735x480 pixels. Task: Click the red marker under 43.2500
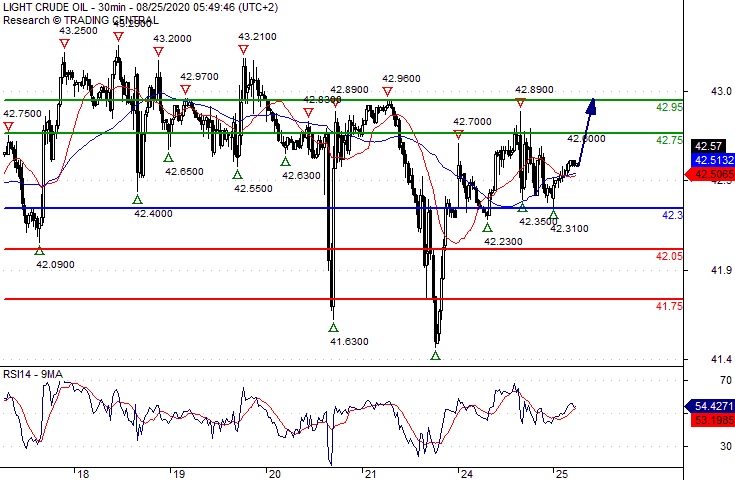click(x=64, y=44)
